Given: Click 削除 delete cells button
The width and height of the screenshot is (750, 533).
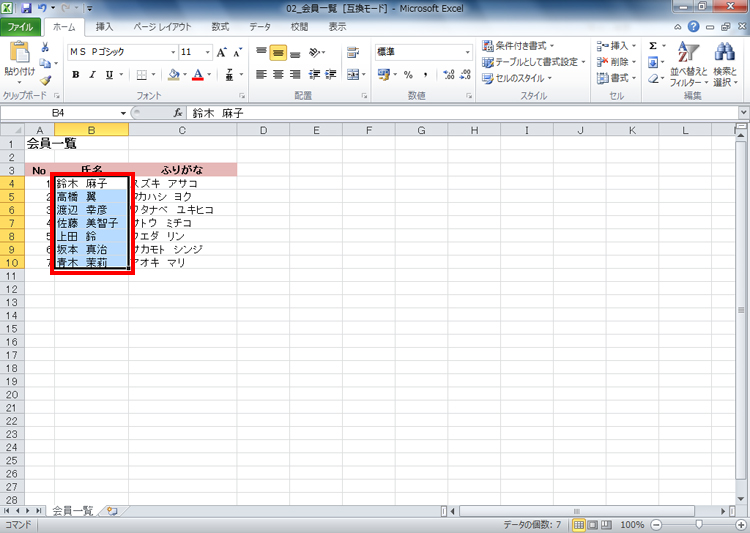Looking at the screenshot, I should [616, 62].
